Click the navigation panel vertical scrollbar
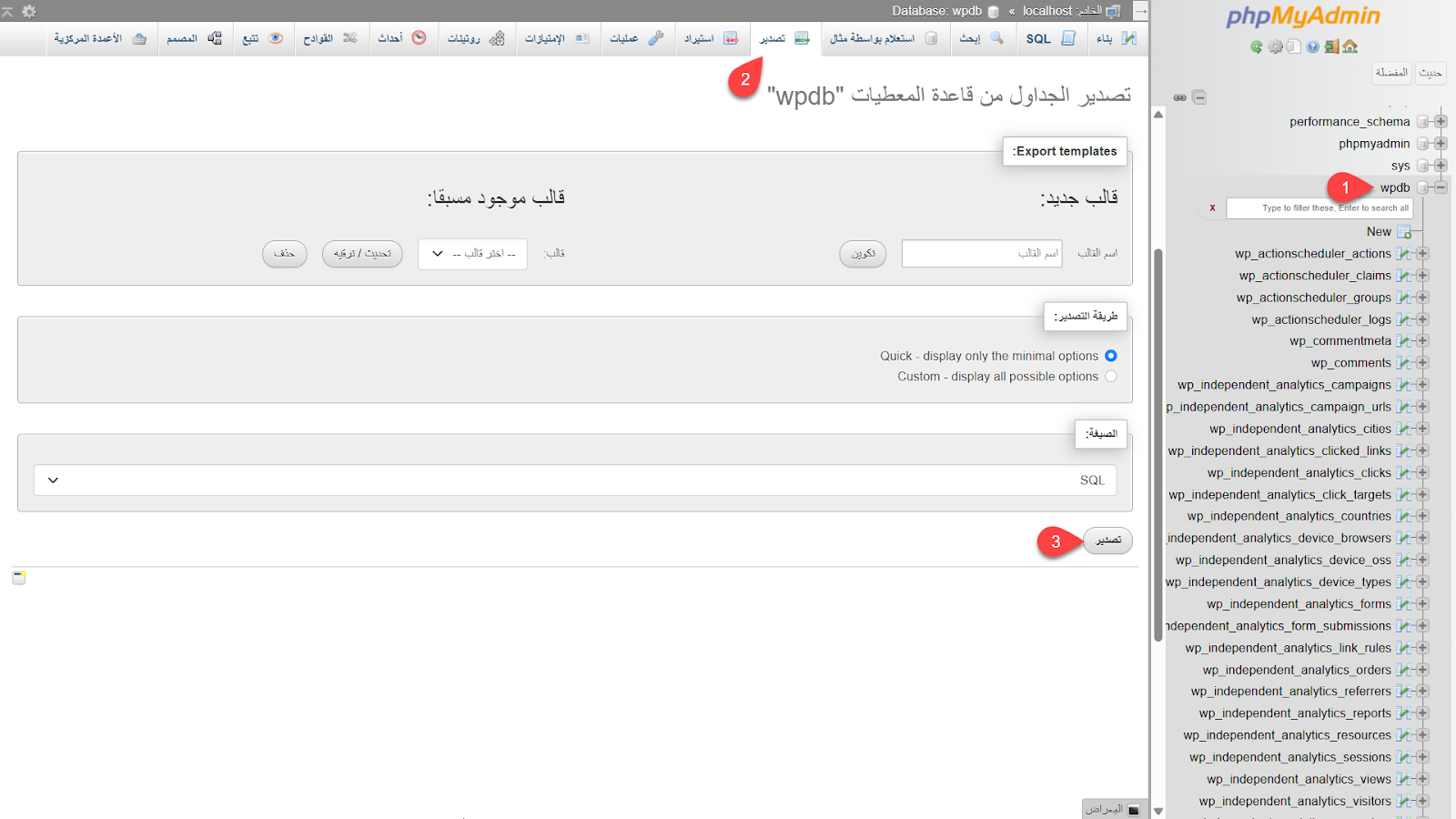 [1158, 446]
